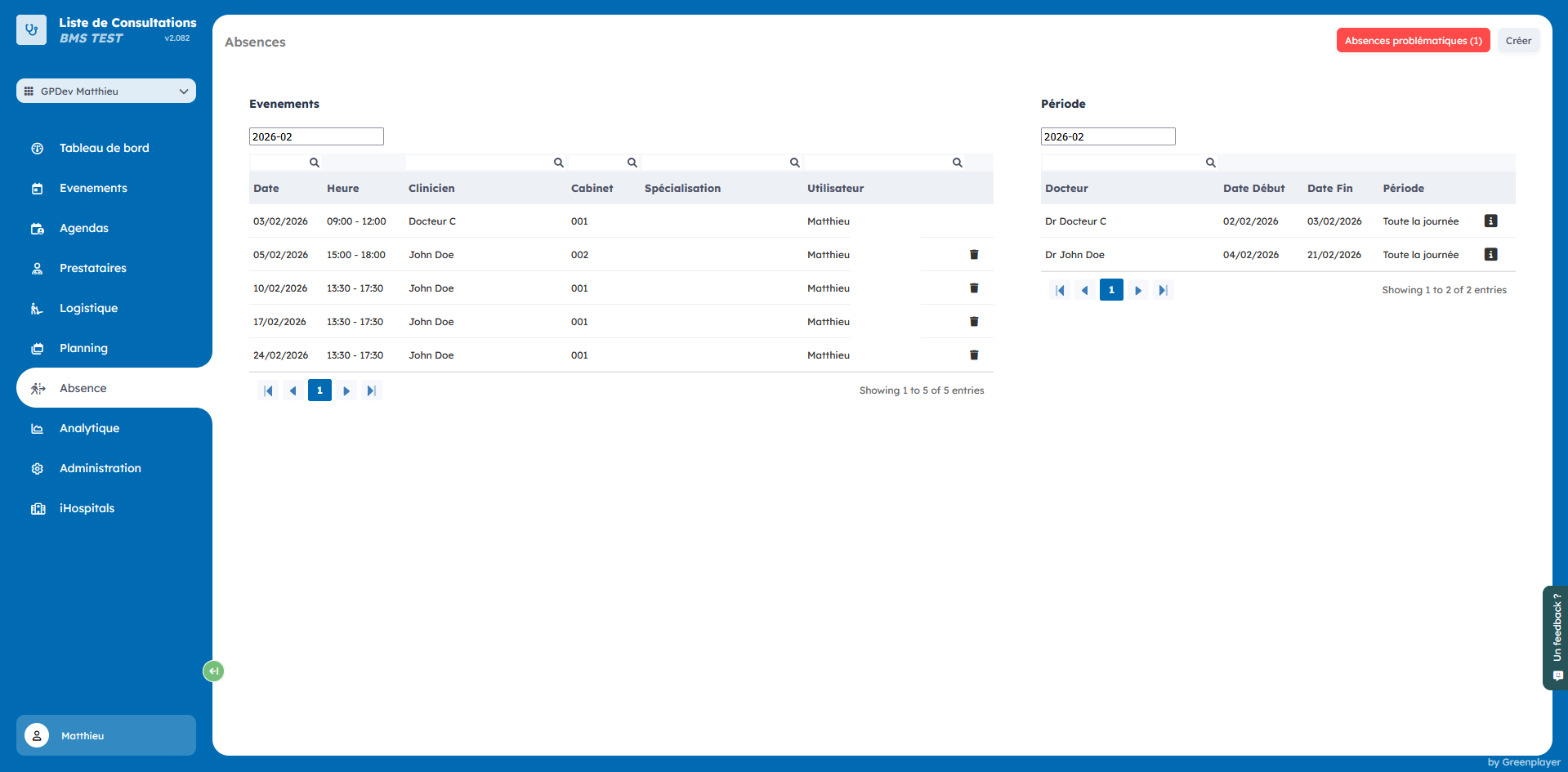Viewport: 1568px width, 772px height.
Task: Click Absences problématiques (1) button
Action: tap(1413, 41)
